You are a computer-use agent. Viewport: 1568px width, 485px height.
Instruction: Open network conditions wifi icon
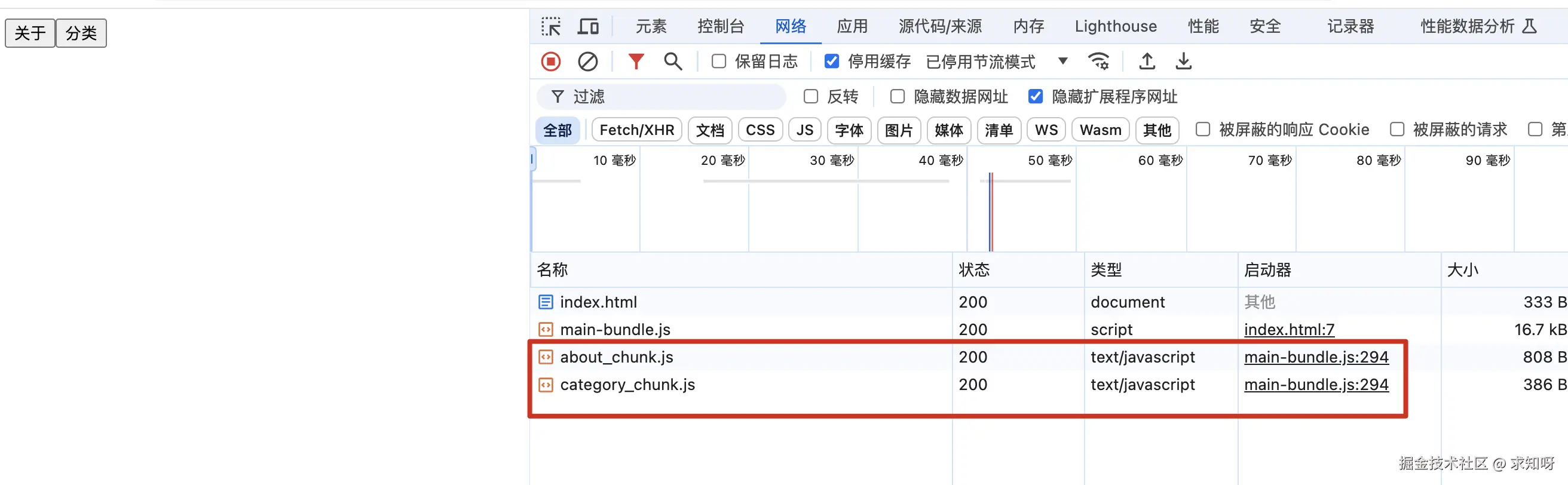pyautogui.click(x=1099, y=62)
